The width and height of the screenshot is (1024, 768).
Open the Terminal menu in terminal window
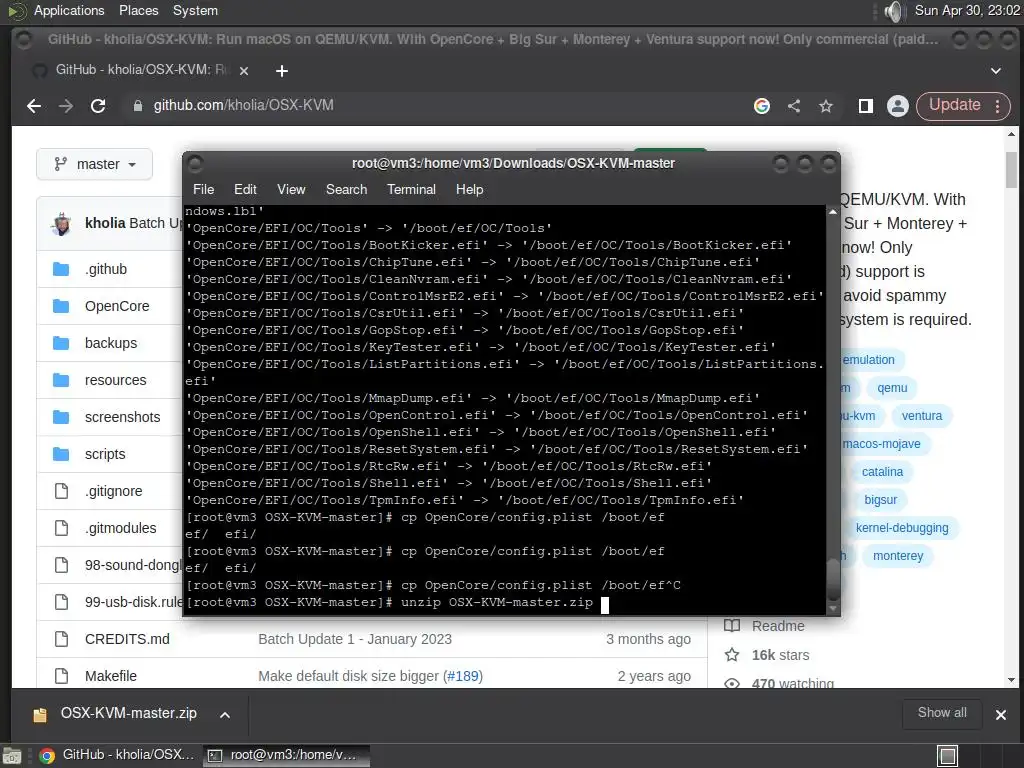pos(411,189)
